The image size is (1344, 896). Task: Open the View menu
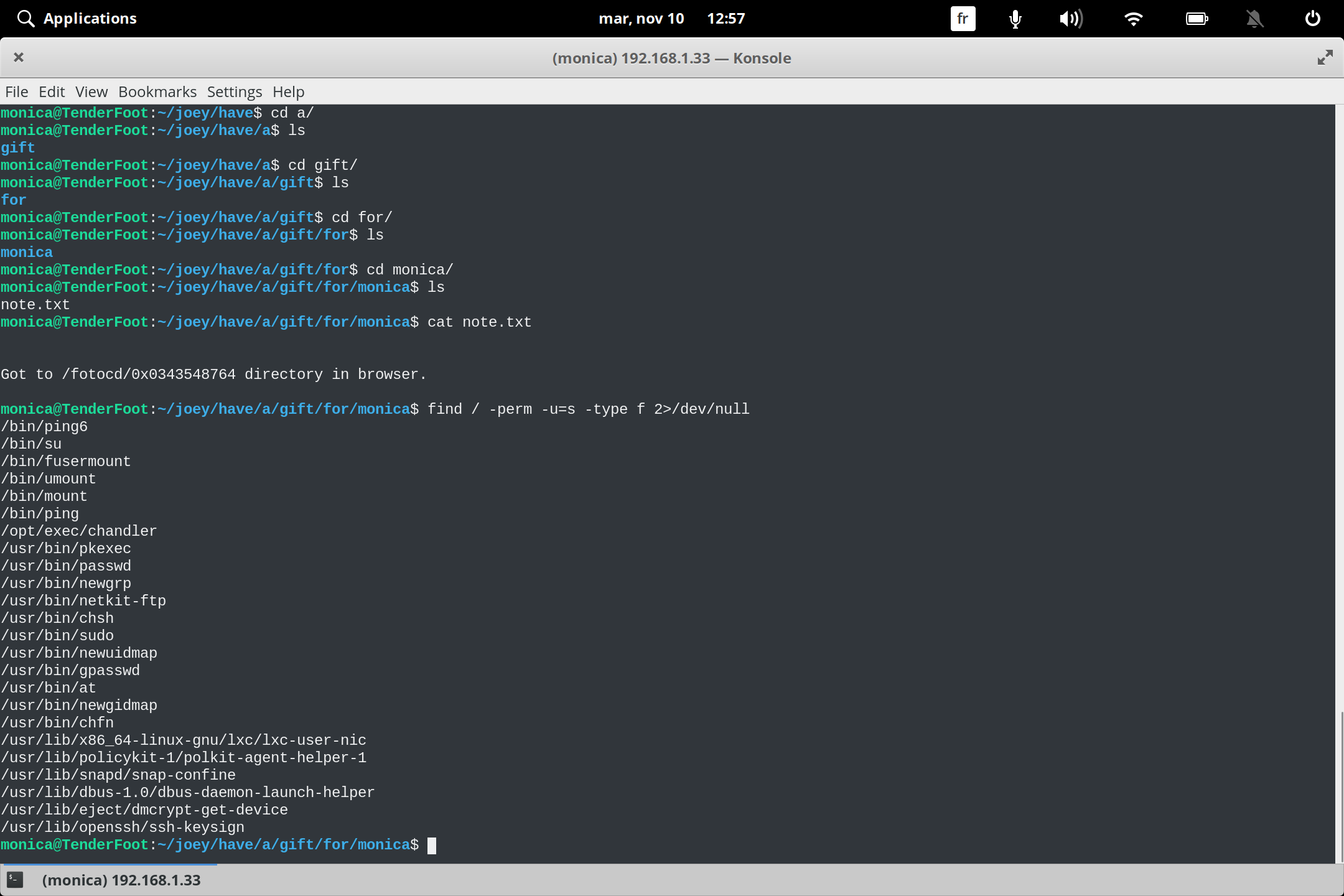(x=91, y=91)
